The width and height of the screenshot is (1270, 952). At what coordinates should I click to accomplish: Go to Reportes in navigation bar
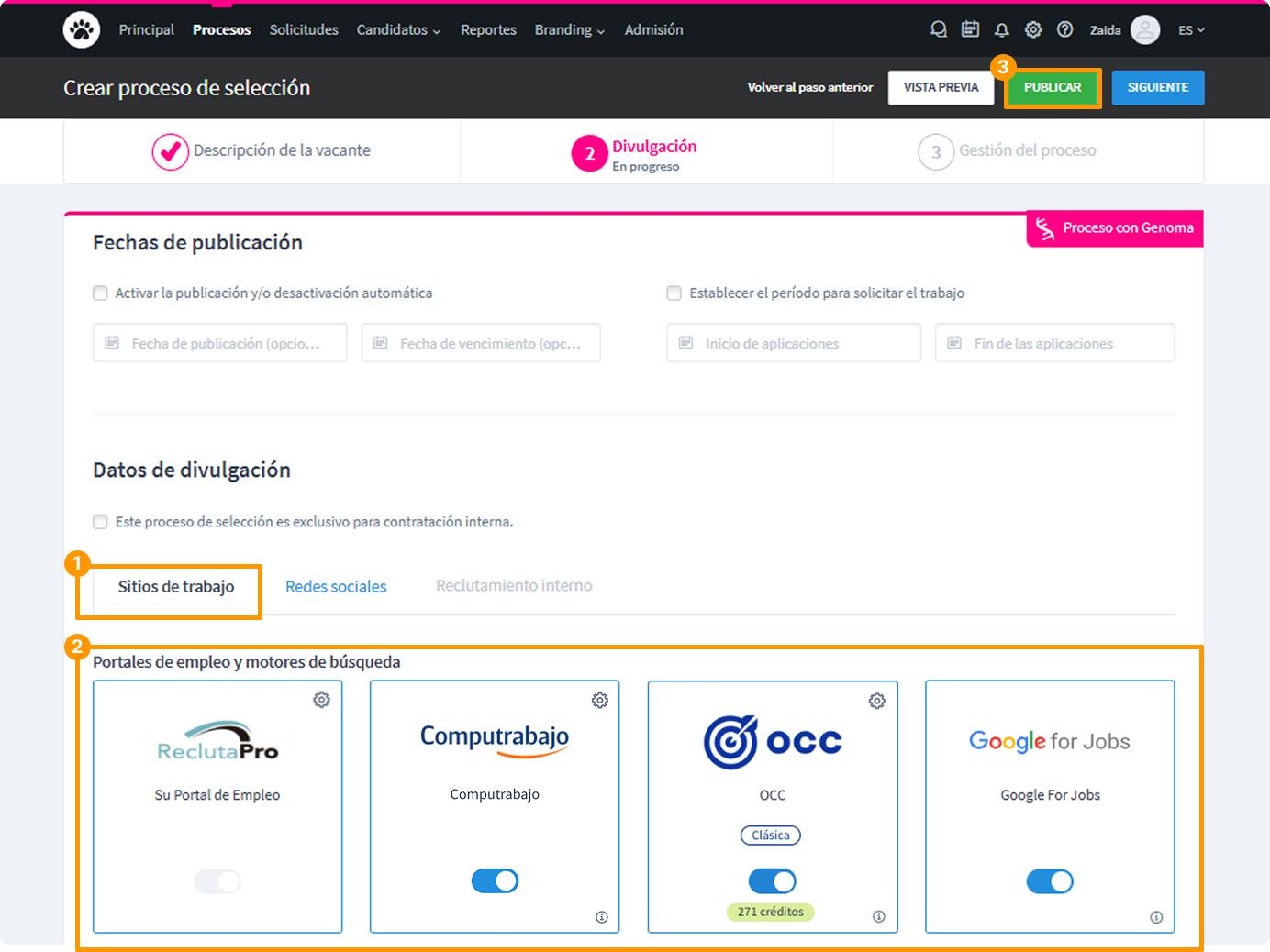tap(488, 30)
